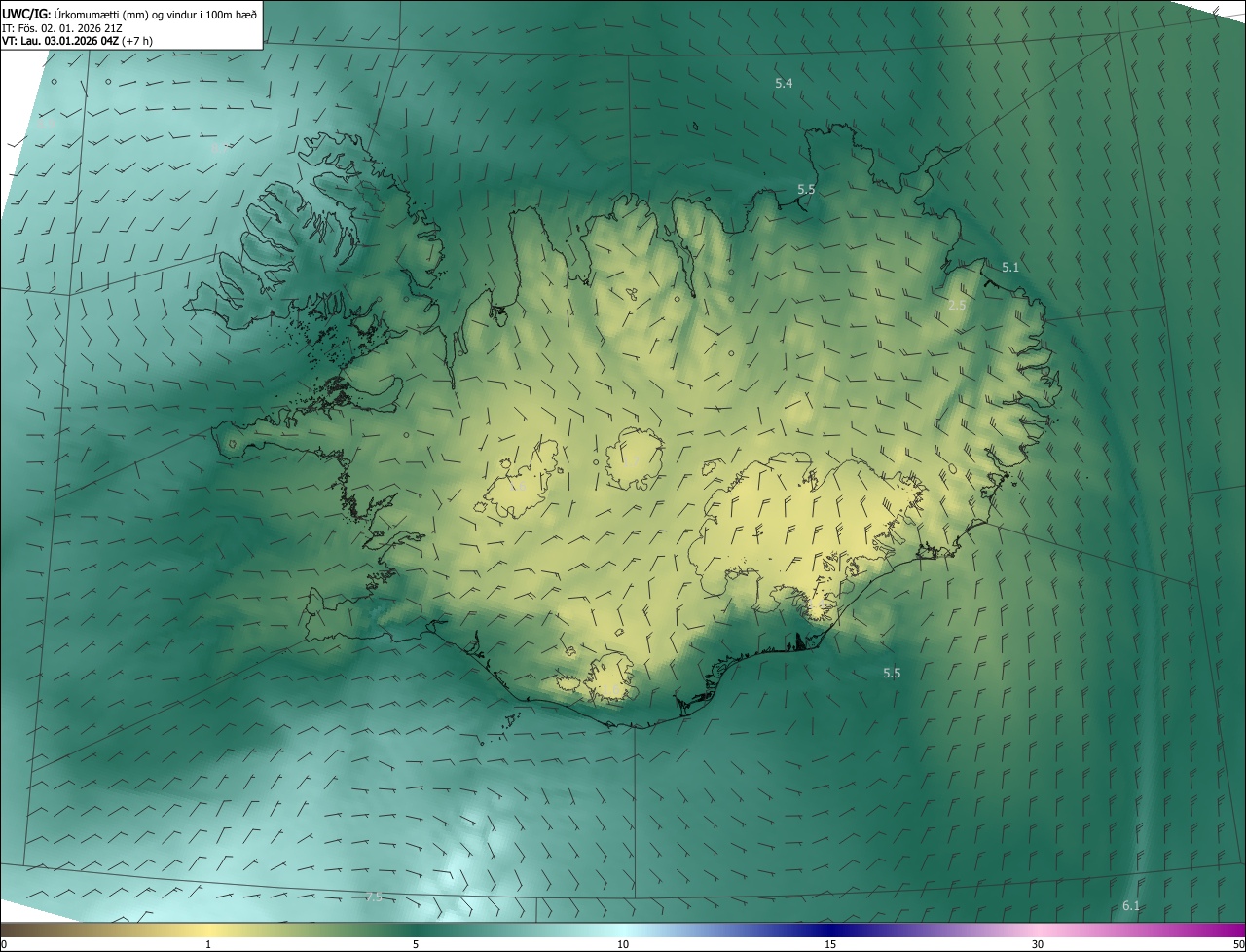The height and width of the screenshot is (952, 1246).
Task: Click the magenta colorbar end at 50
Action: (x=1236, y=931)
